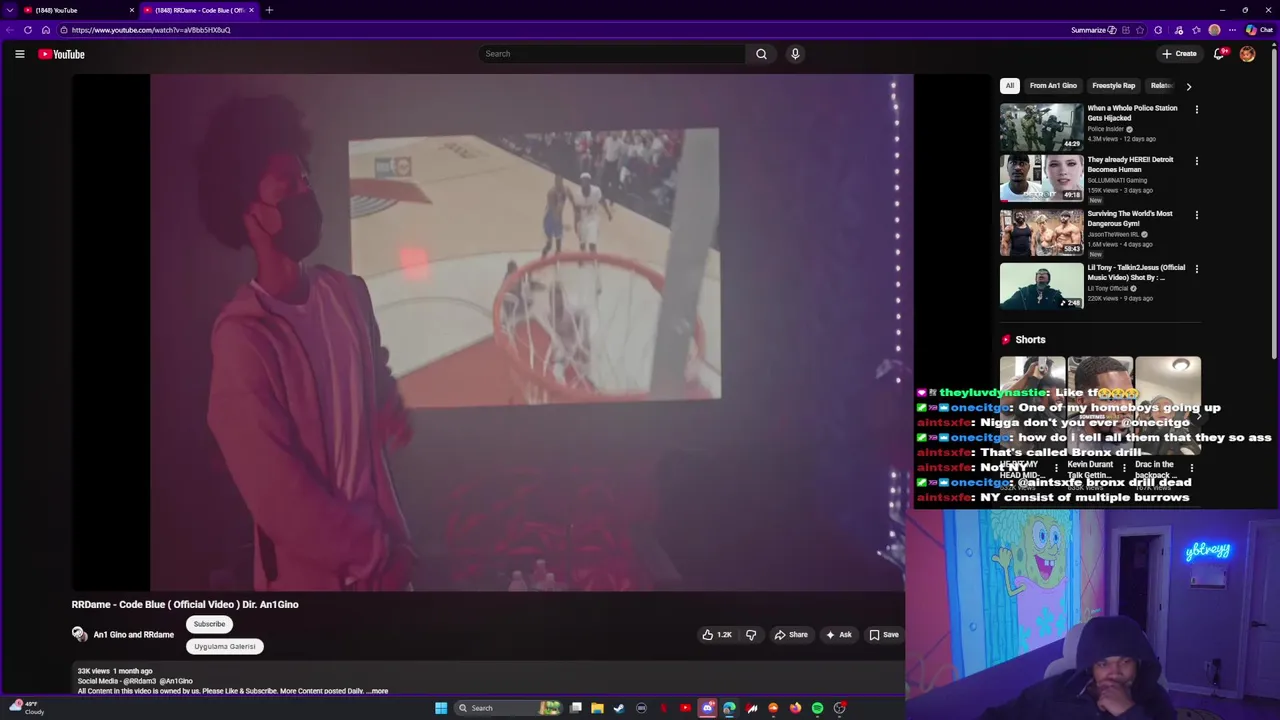1280x720 pixels.
Task: Open the browser favorites list icon
Action: pos(1197,30)
